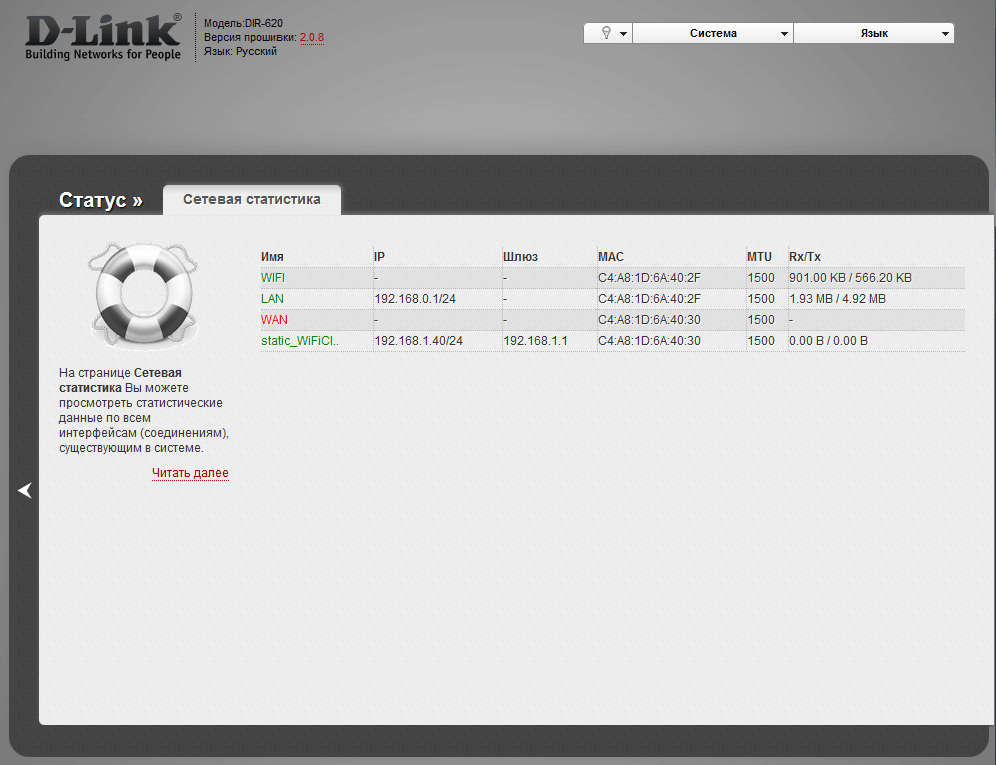Image resolution: width=996 pixels, height=765 pixels.
Task: Open the WIFI interface entry
Action: coord(273,278)
